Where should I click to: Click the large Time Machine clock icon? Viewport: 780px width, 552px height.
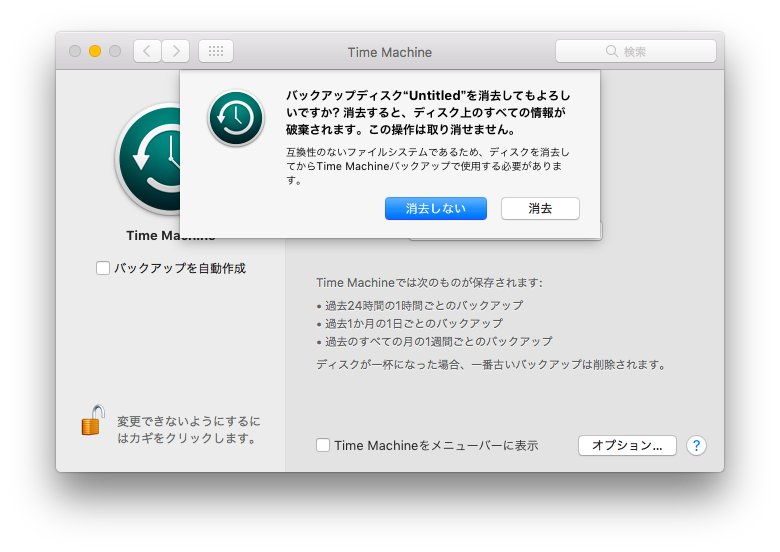148,159
